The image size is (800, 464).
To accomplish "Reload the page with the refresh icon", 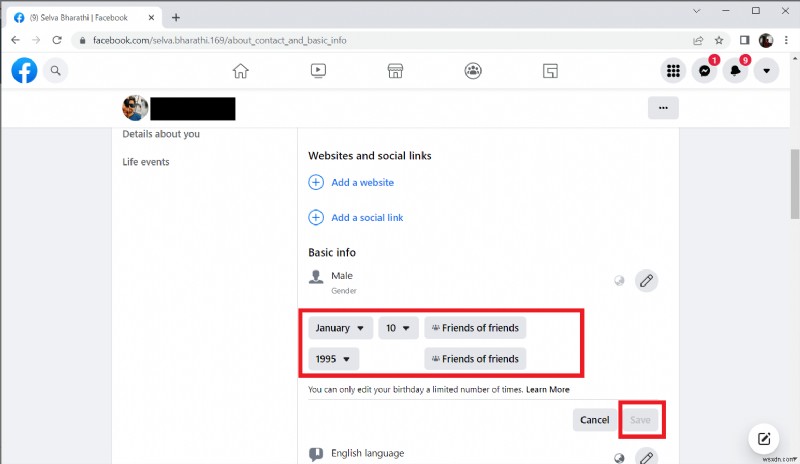I will 57,40.
